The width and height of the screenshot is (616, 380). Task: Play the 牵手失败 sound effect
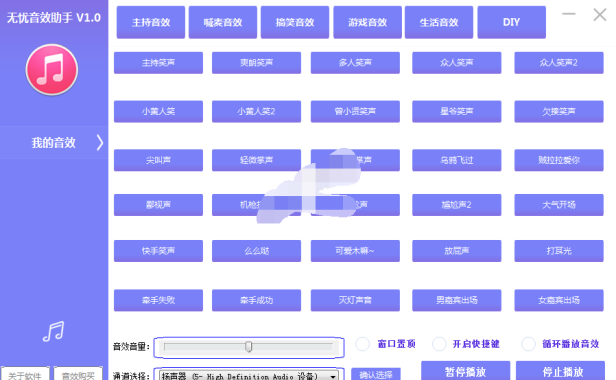coord(158,300)
